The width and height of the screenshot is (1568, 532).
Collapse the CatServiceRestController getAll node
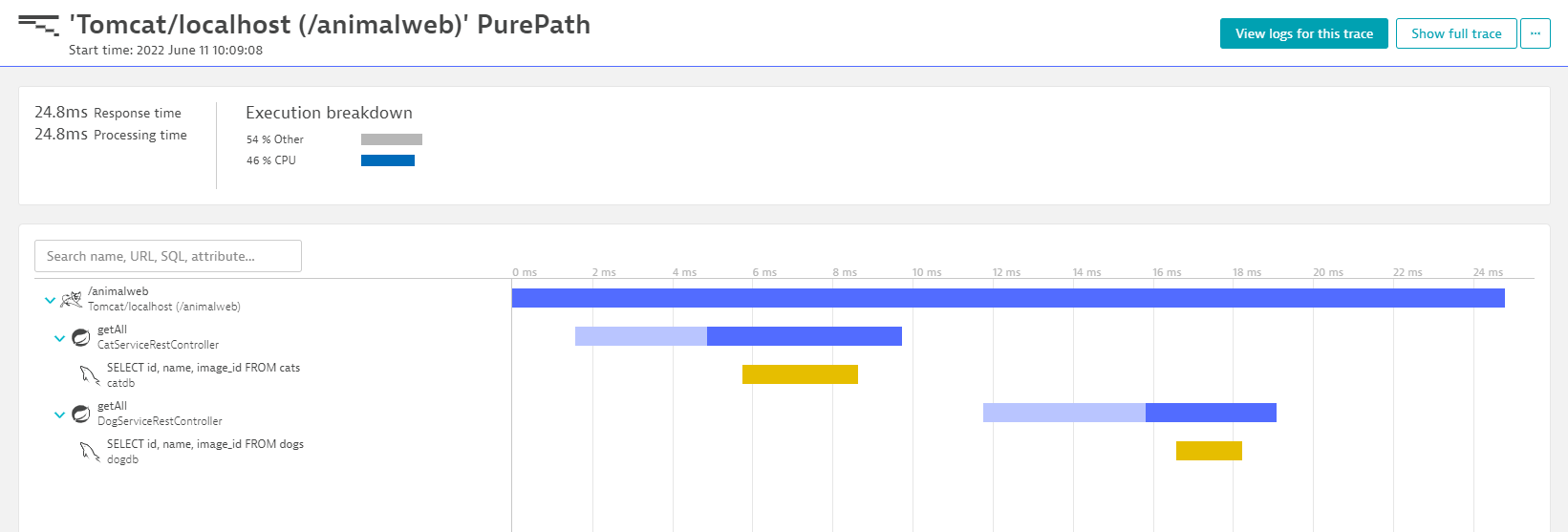tap(59, 338)
